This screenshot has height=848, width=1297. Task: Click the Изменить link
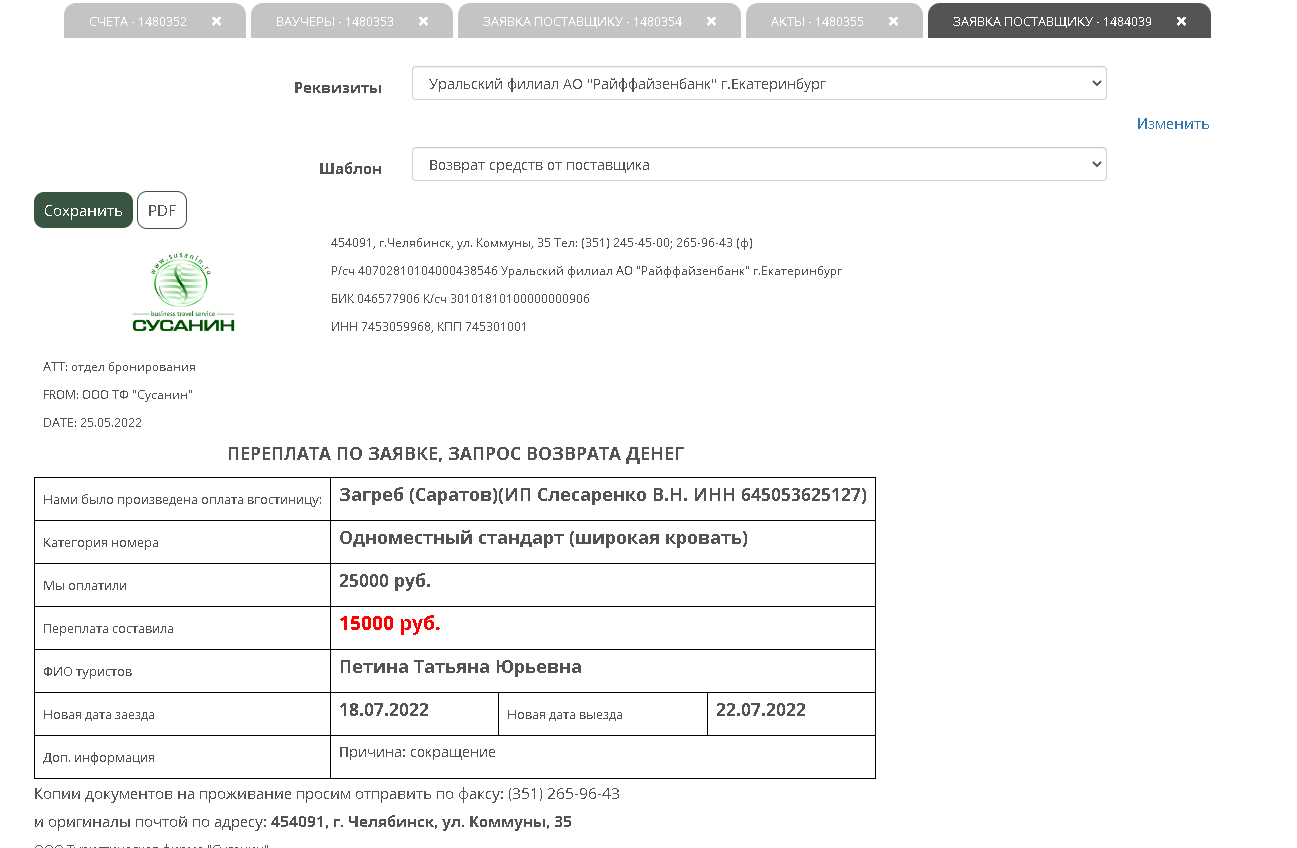pyautogui.click(x=1172, y=124)
